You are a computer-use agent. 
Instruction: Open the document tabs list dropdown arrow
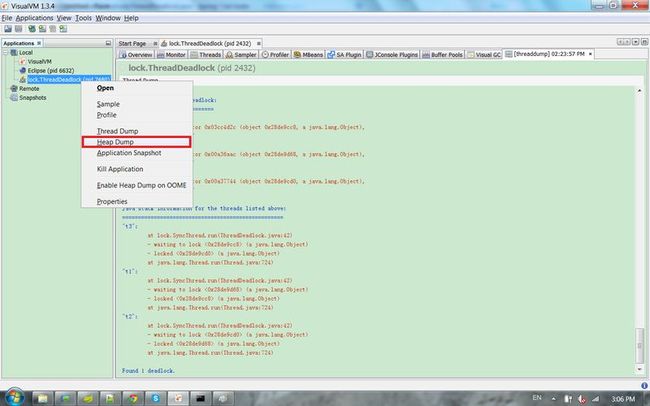(x=636, y=42)
